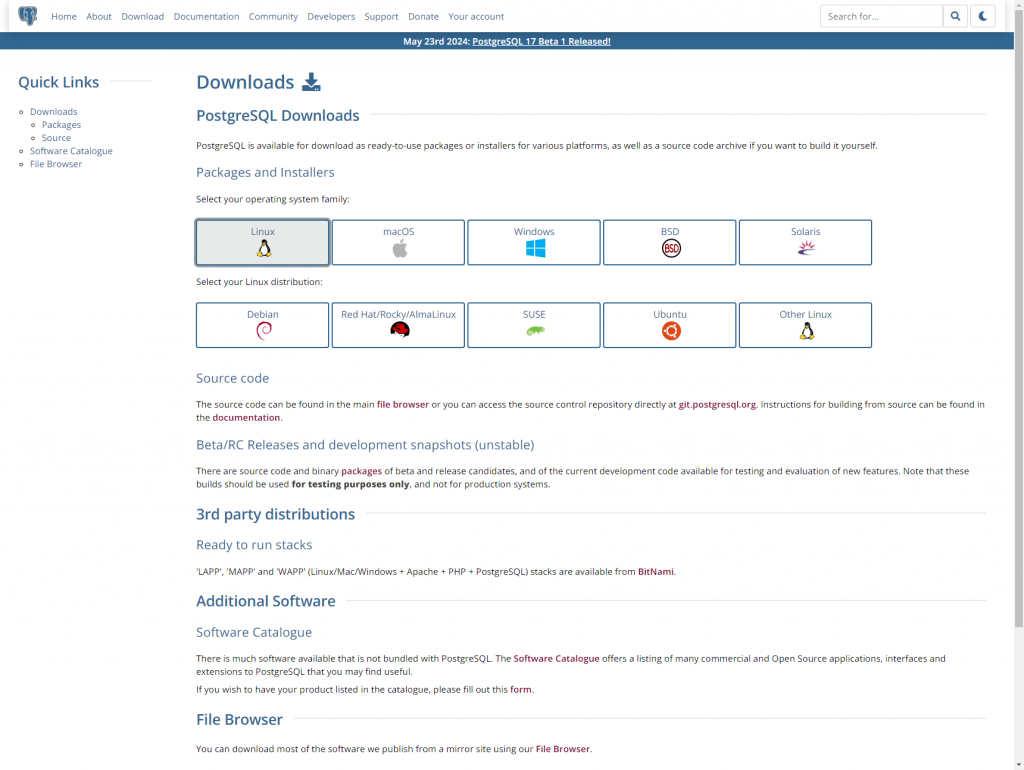Open Your account in navigation

point(476,16)
